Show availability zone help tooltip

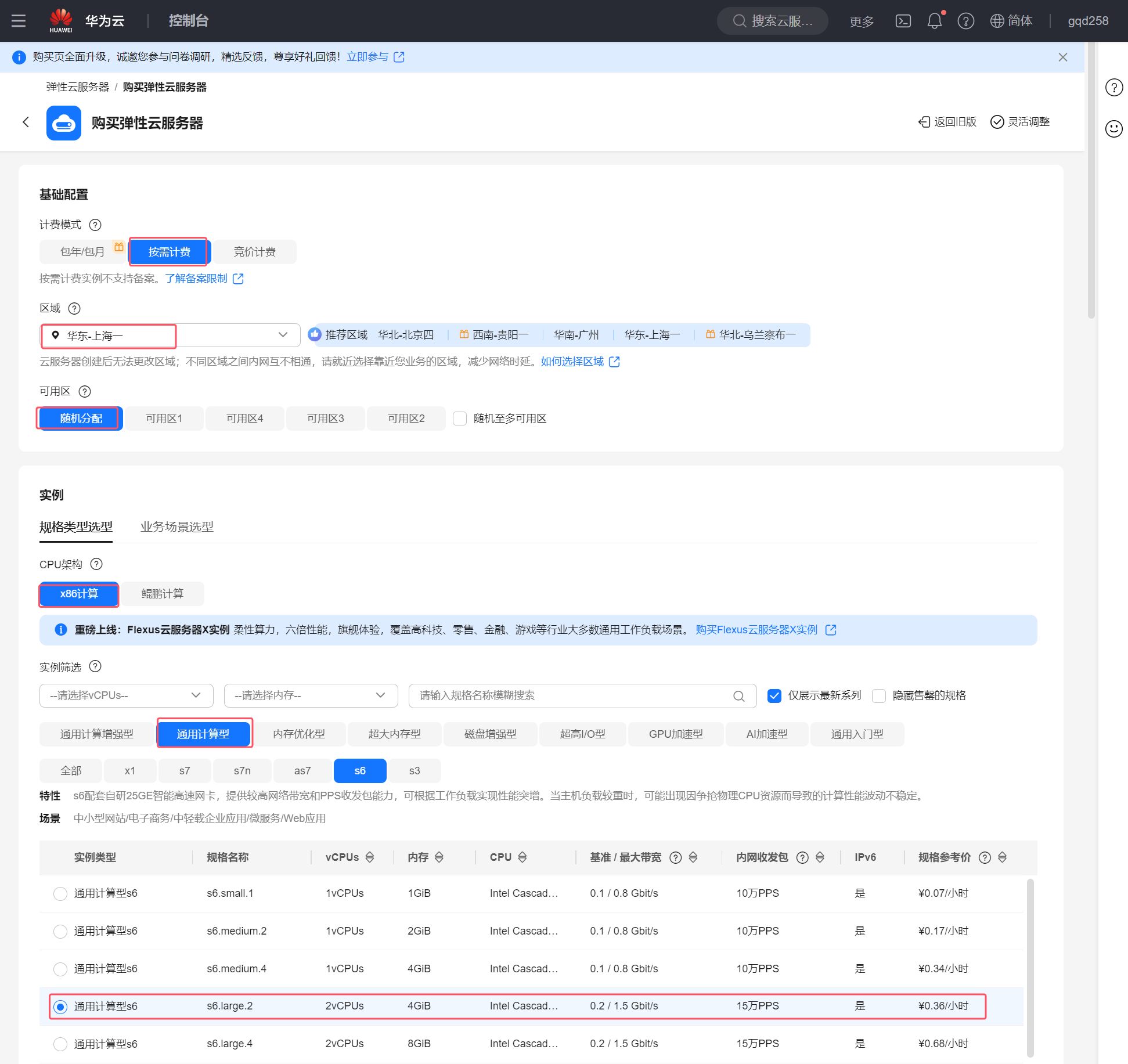click(x=85, y=391)
